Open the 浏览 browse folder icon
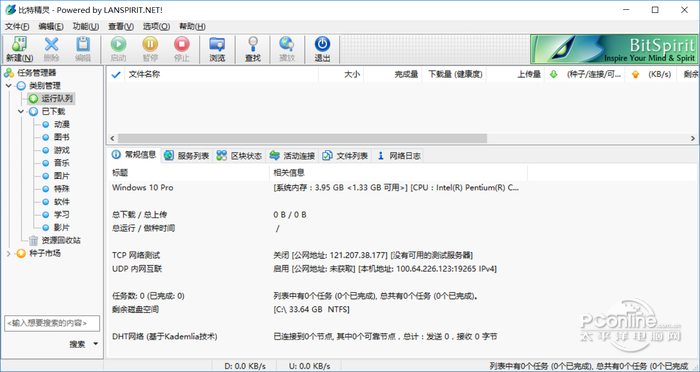Image resolution: width=700 pixels, height=372 pixels. (217, 49)
